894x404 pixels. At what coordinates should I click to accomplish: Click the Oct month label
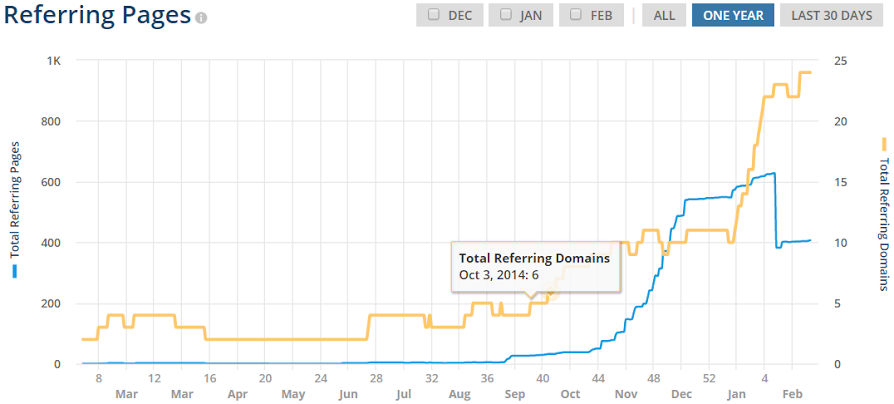point(570,394)
